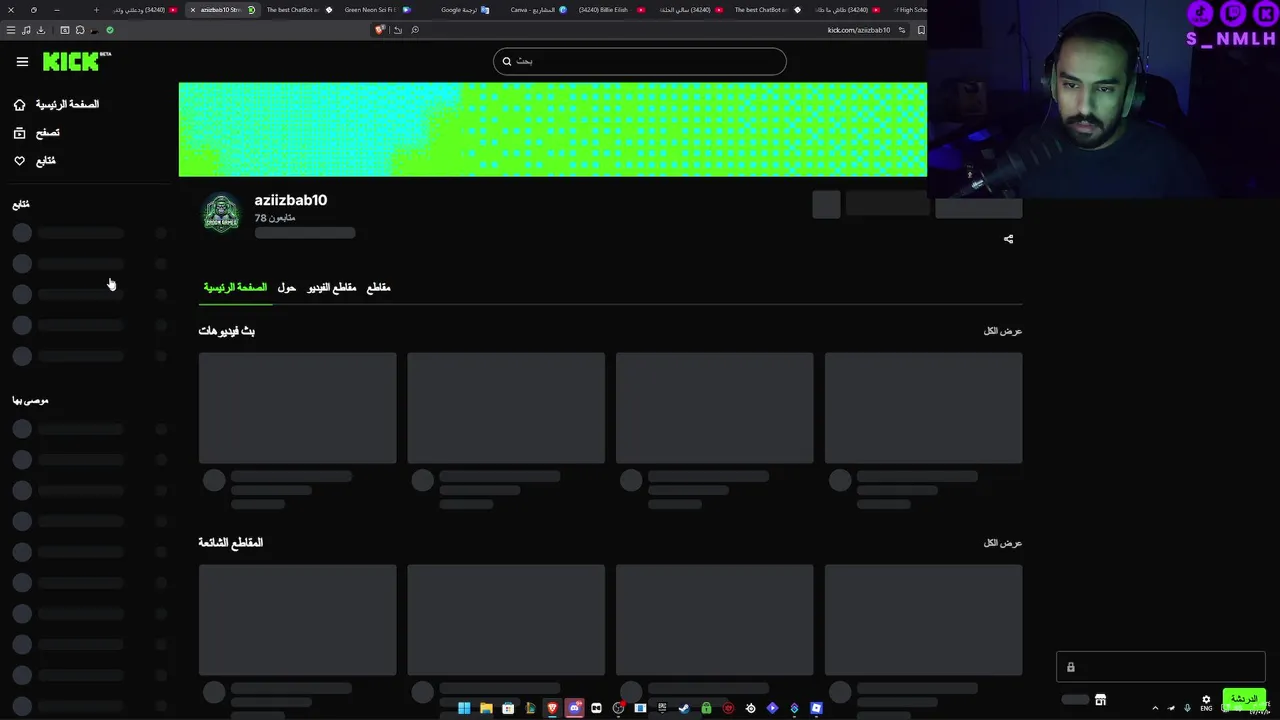The width and height of the screenshot is (1280, 720).
Task: Share the channel using share icon
Action: [1008, 239]
